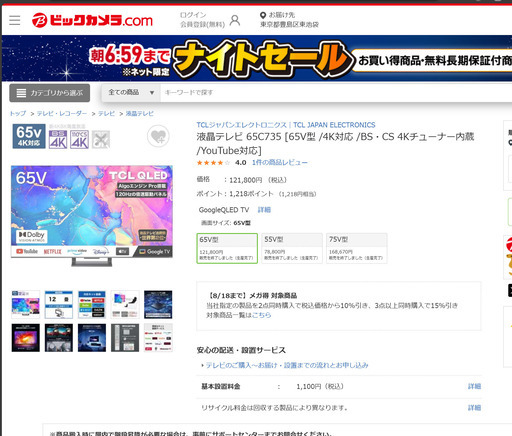512x436 pixels.
Task: Click the main 65V TCL QLED product image
Action: click(92, 216)
